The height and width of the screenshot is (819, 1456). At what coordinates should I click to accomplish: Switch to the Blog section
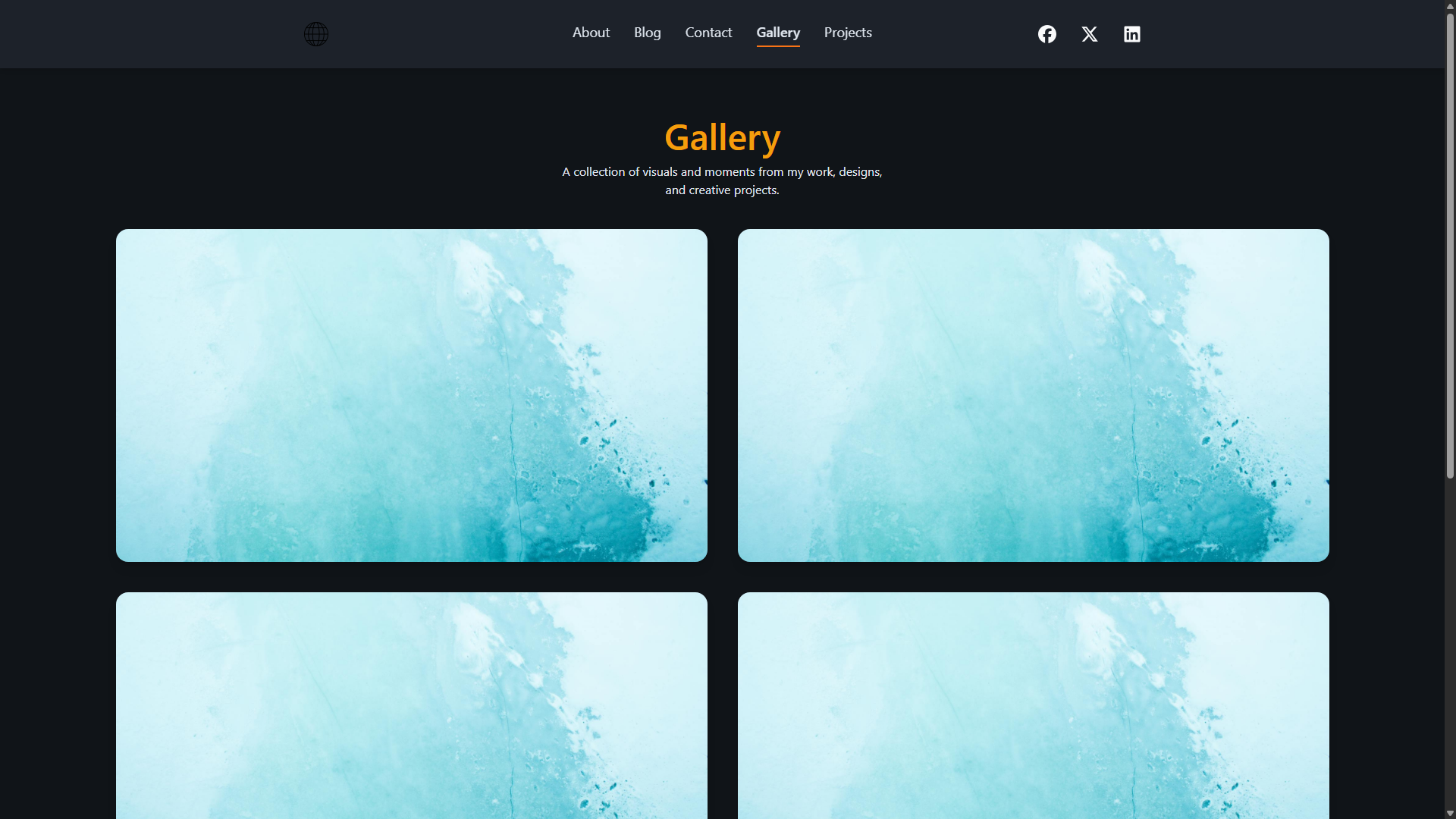click(647, 33)
